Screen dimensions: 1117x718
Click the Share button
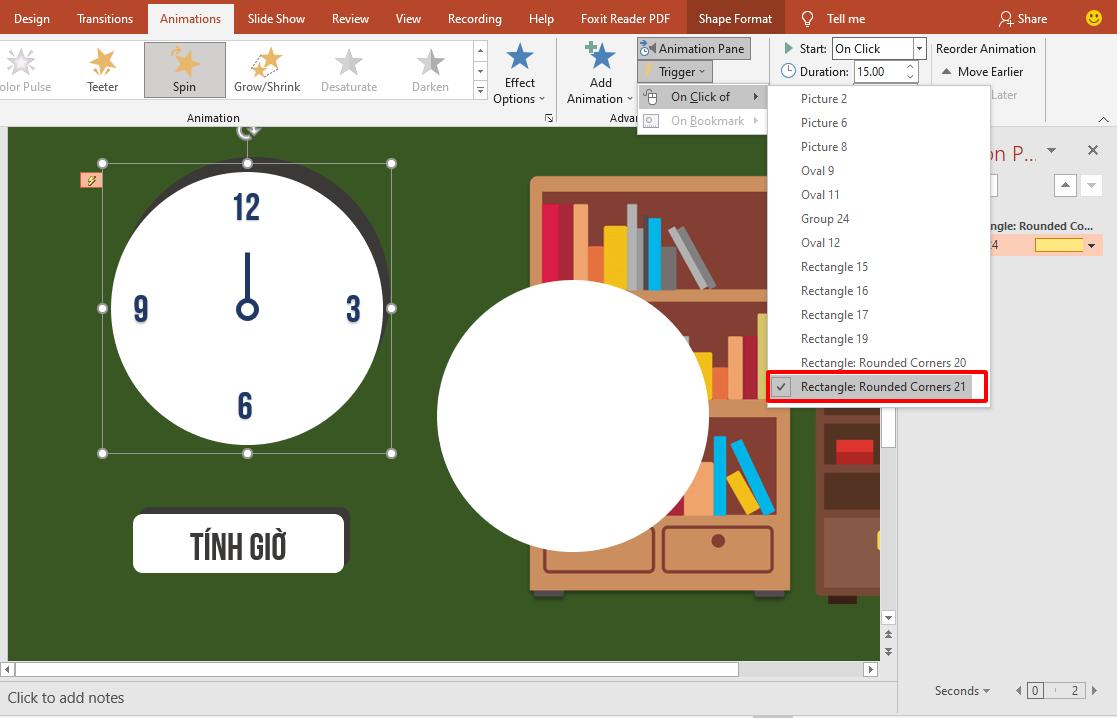pyautogui.click(x=1023, y=18)
